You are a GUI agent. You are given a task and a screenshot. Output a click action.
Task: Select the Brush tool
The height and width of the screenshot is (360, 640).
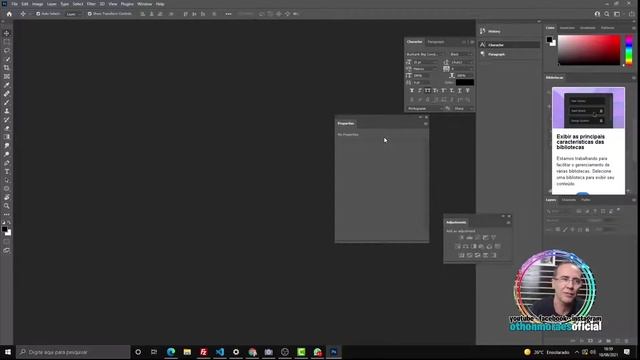pyautogui.click(x=7, y=102)
